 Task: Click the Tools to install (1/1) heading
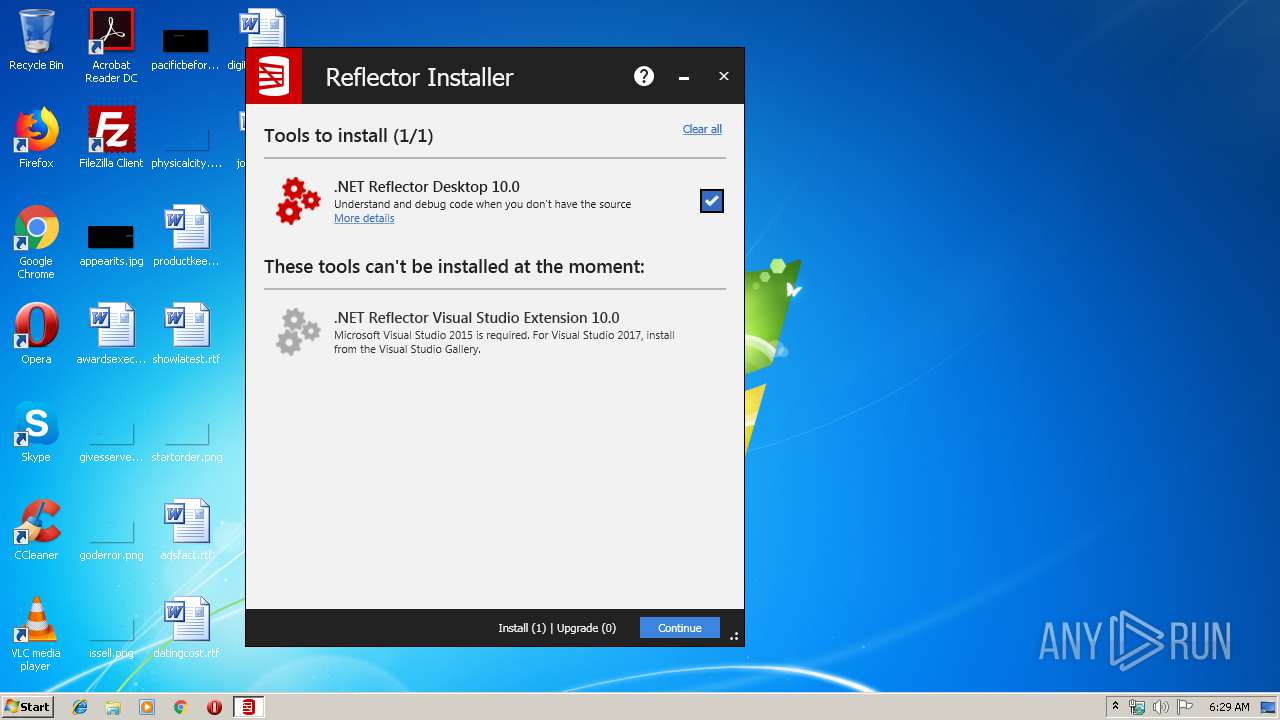coord(348,135)
